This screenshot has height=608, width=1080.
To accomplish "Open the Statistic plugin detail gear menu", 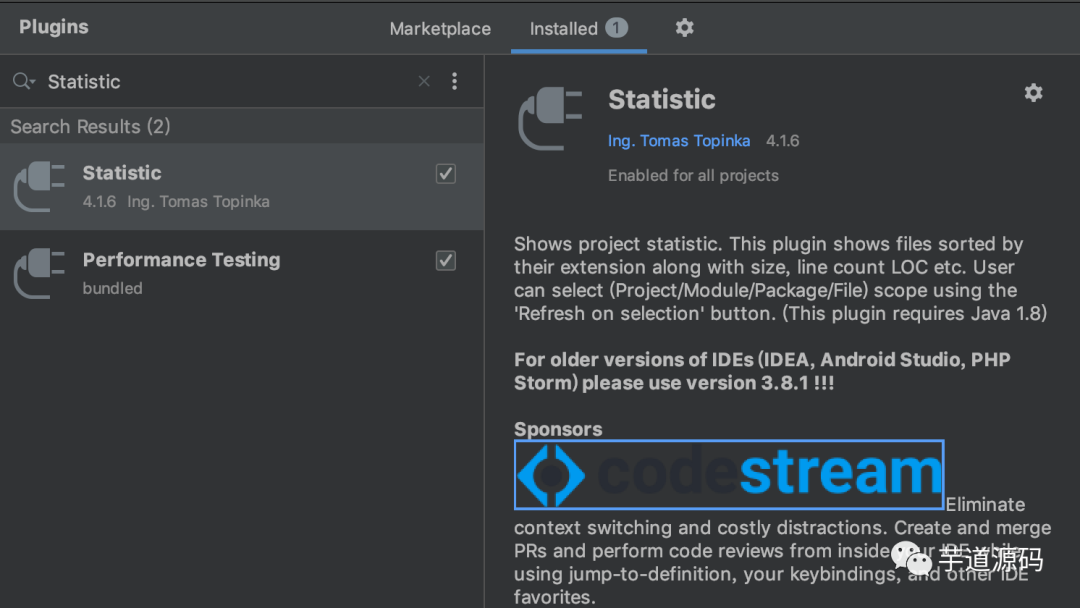I will click(x=1033, y=93).
